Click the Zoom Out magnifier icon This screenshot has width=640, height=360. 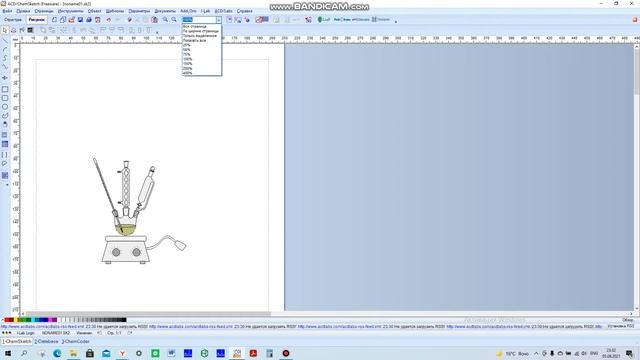coord(174,20)
